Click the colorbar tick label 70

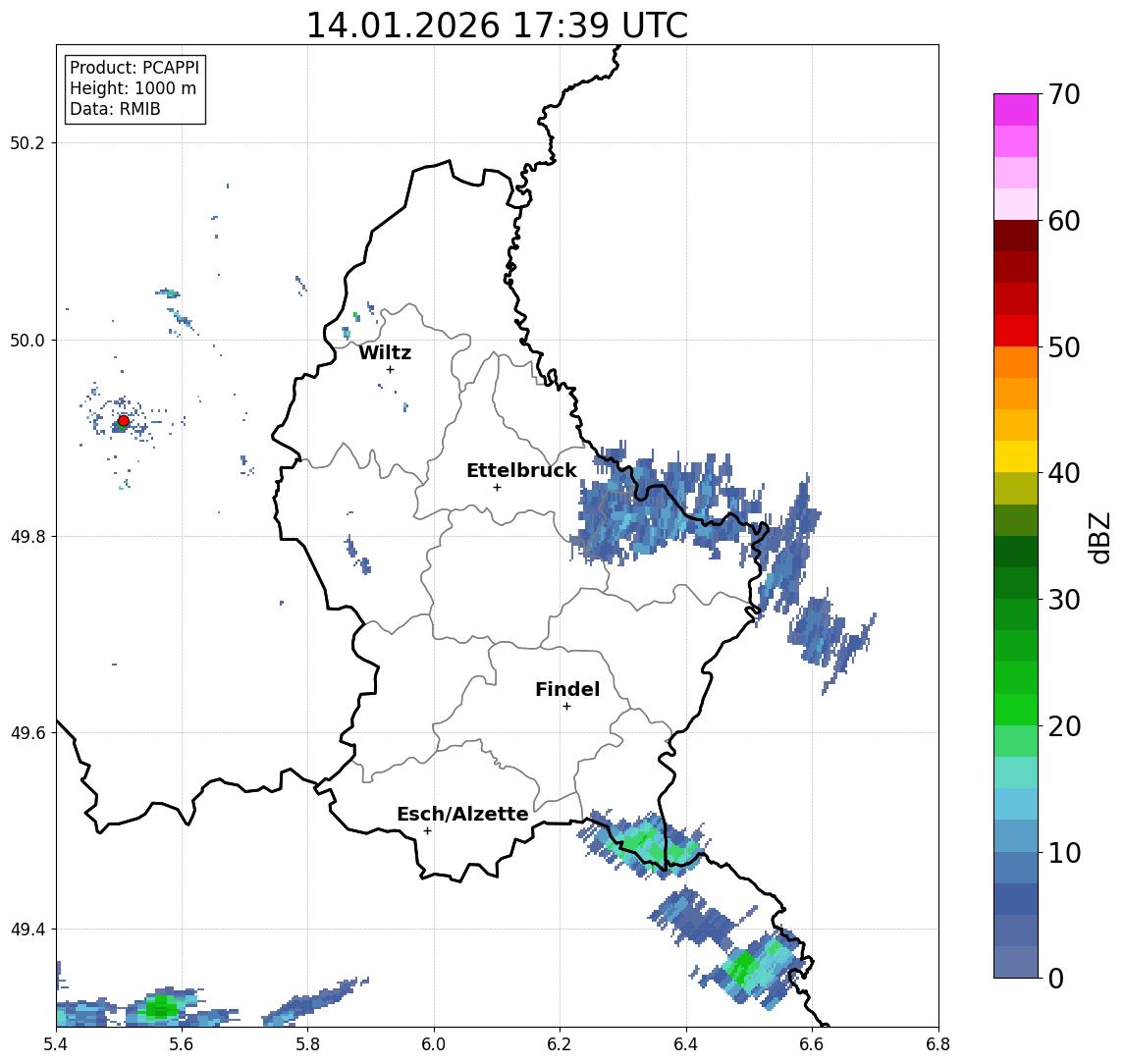point(1064,94)
